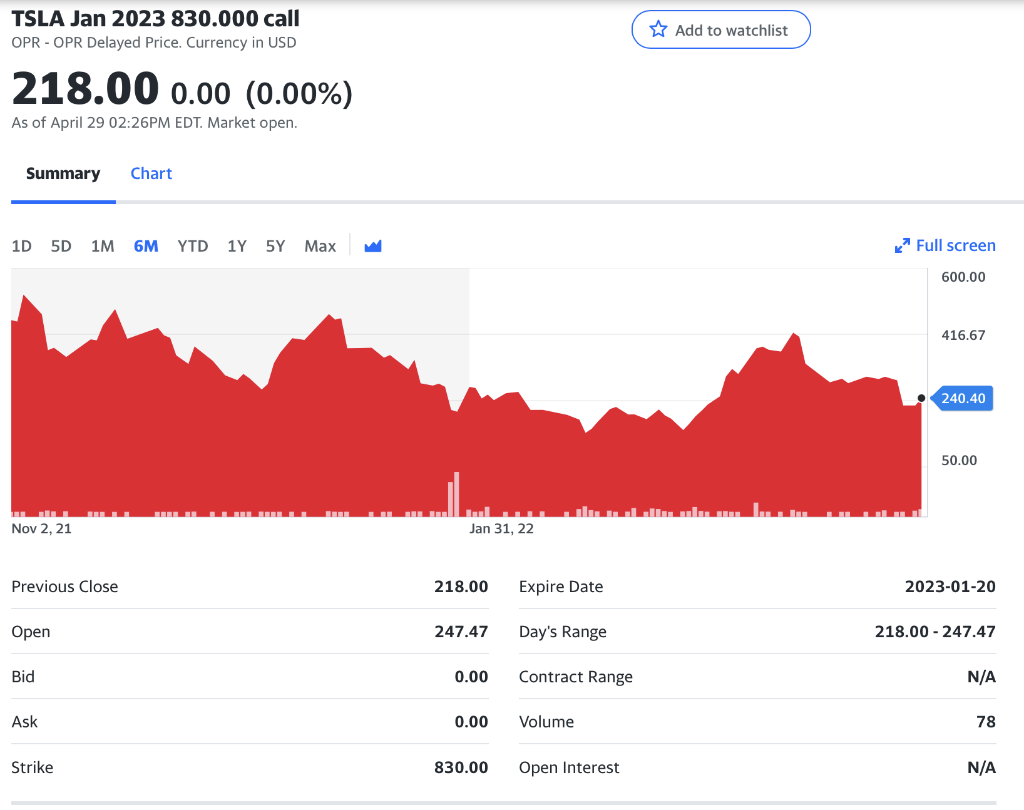Click the Day's Range value 218.00 - 247.47
Viewport: 1024px width, 810px height.
(x=935, y=632)
